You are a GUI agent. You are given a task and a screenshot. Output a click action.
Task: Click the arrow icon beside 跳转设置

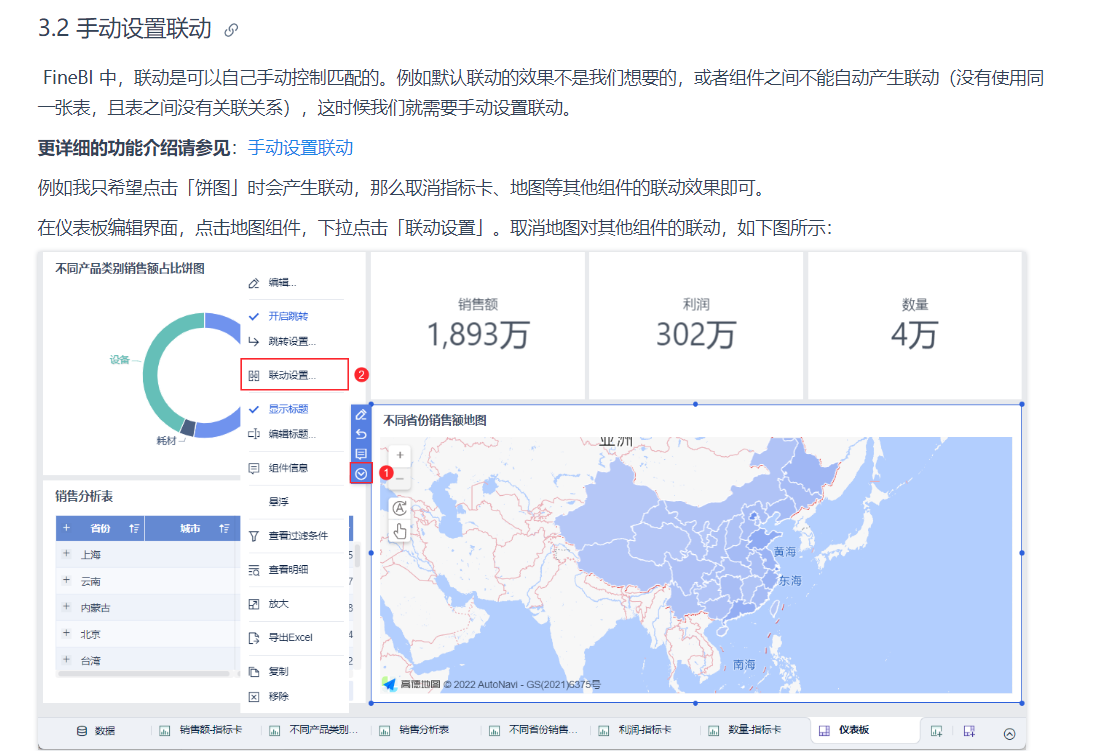click(x=253, y=341)
